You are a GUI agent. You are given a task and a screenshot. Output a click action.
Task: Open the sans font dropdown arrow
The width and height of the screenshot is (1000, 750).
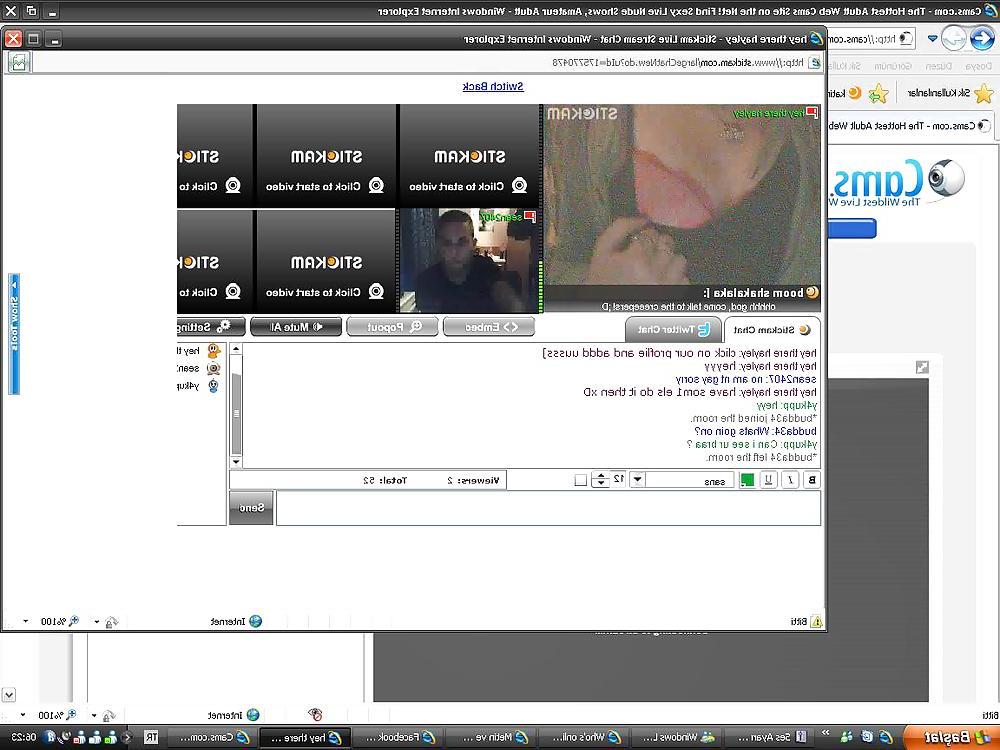pos(637,480)
